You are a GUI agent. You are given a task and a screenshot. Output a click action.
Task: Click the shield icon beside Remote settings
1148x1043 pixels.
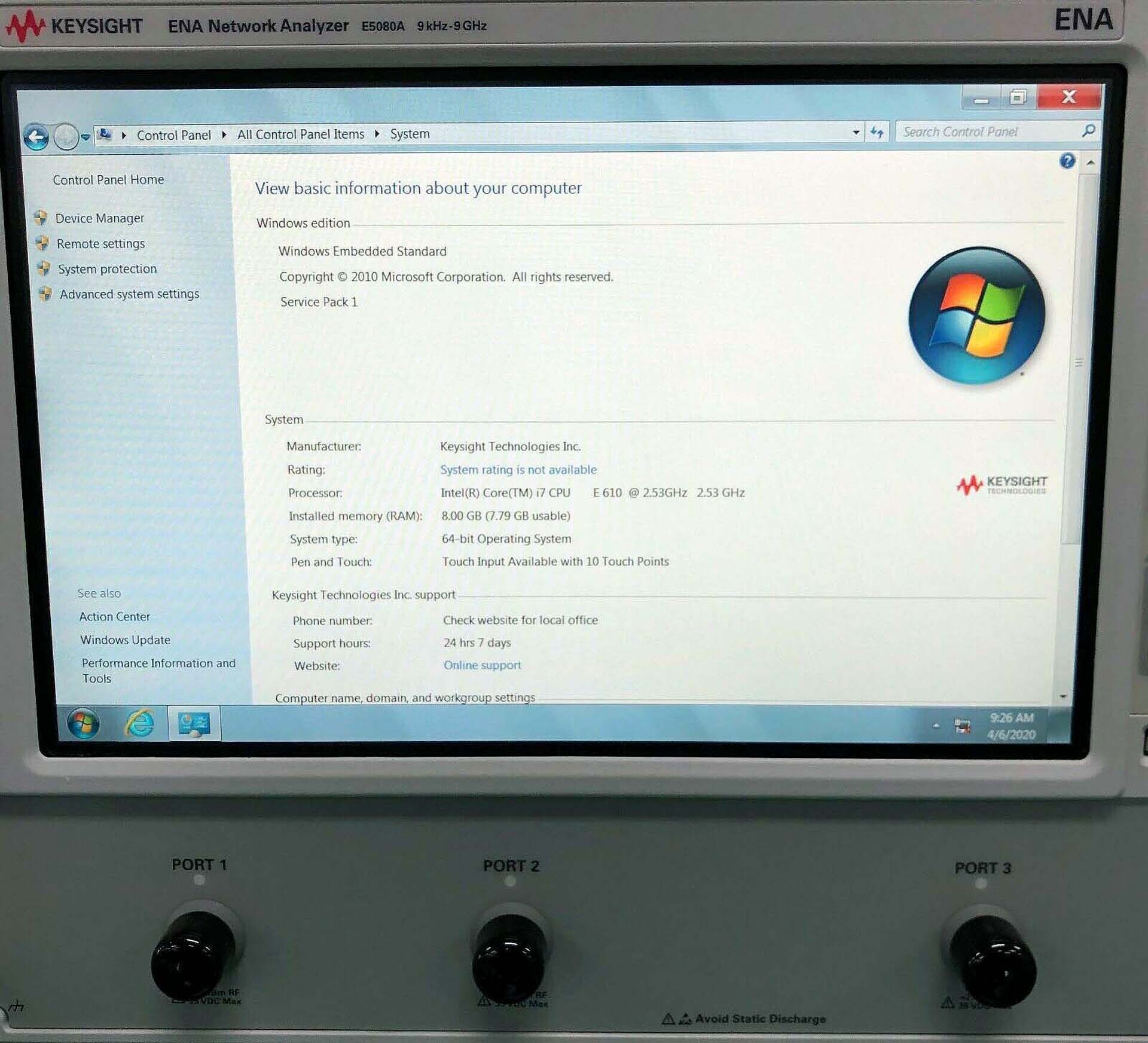pos(42,243)
